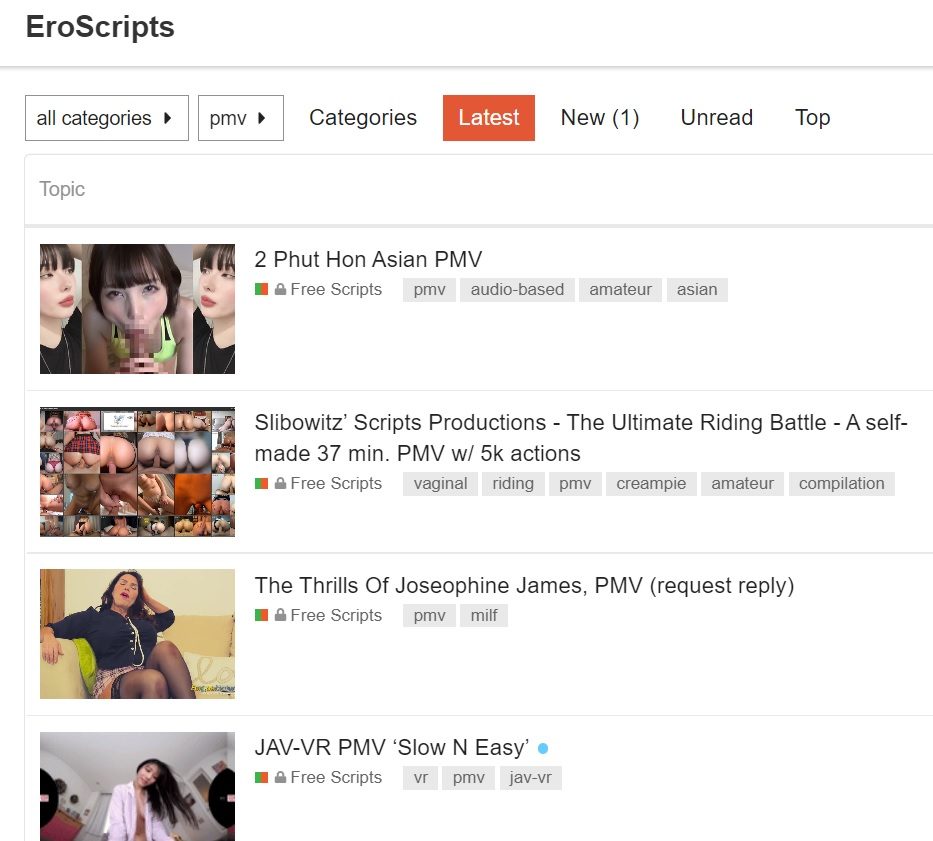The width and height of the screenshot is (933, 841).
Task: Sort by the Topic column header
Action: (x=62, y=189)
